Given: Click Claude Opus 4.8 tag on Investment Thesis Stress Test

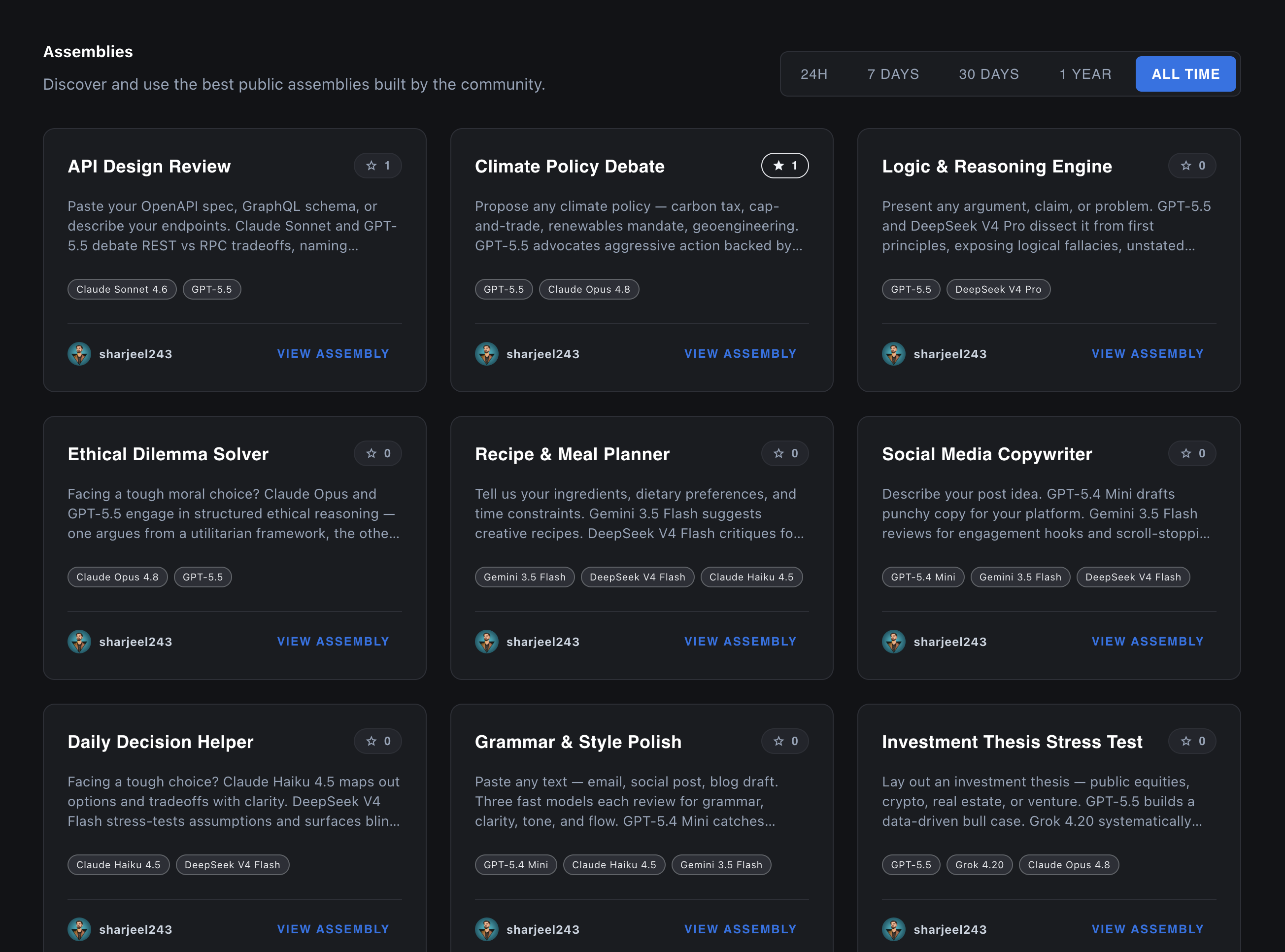Looking at the screenshot, I should click(x=1069, y=864).
